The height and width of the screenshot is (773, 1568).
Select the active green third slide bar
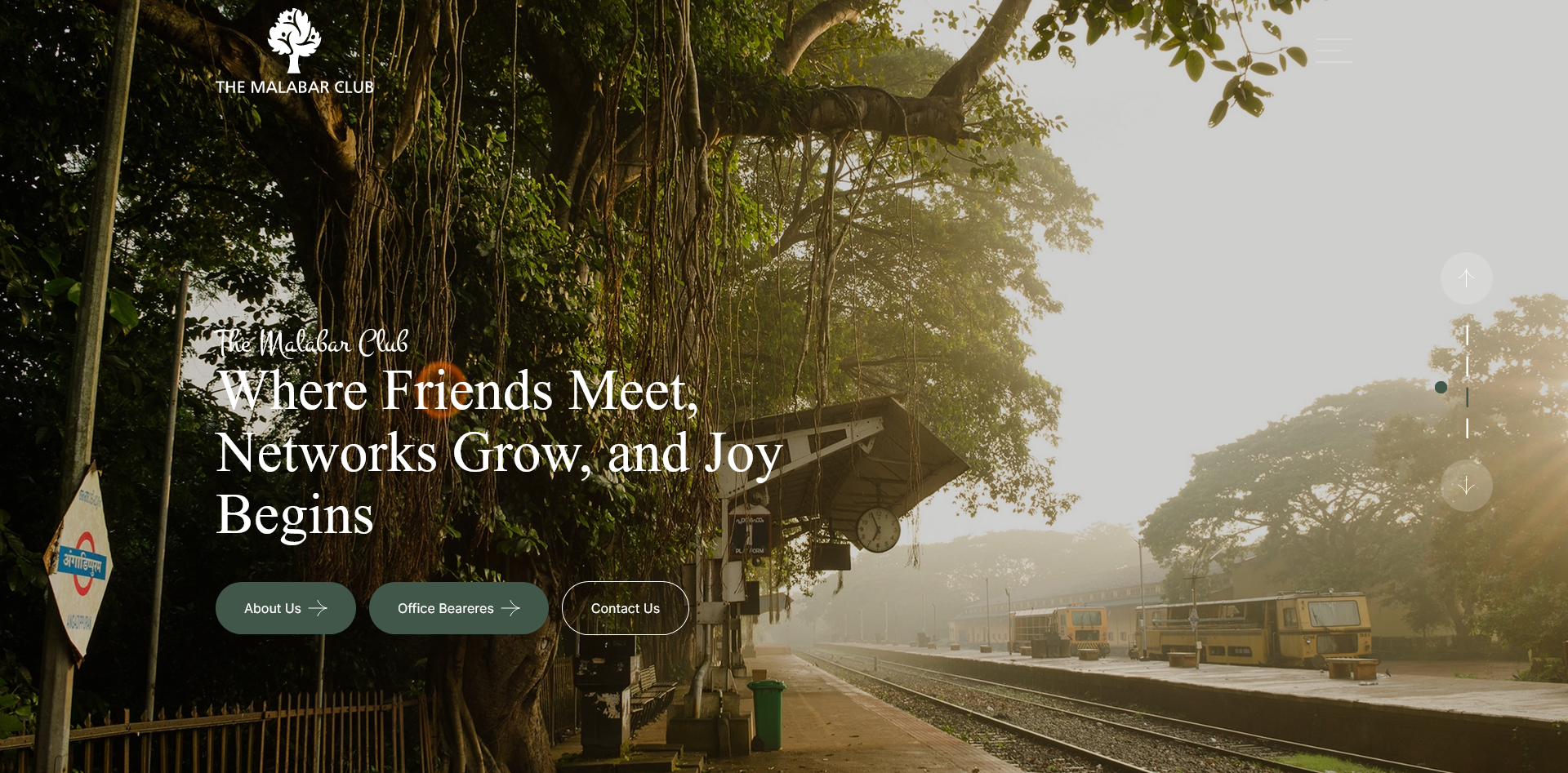pos(1467,397)
